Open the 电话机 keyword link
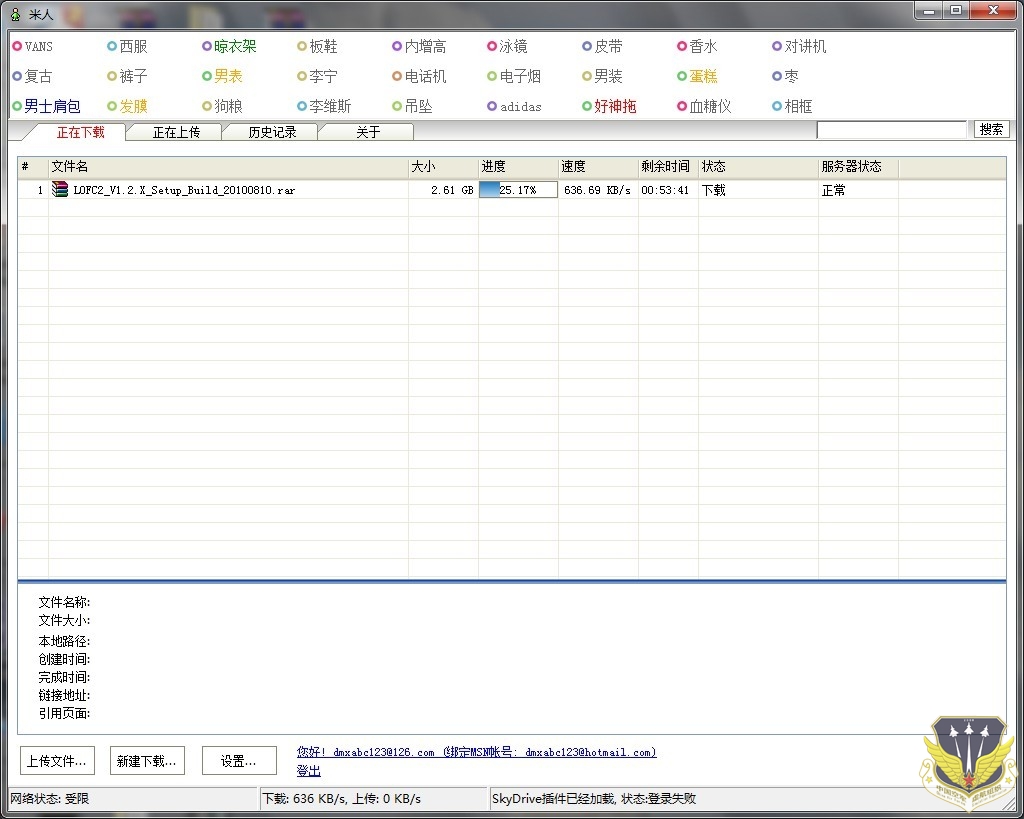Viewport: 1024px width, 819px height. coord(425,76)
